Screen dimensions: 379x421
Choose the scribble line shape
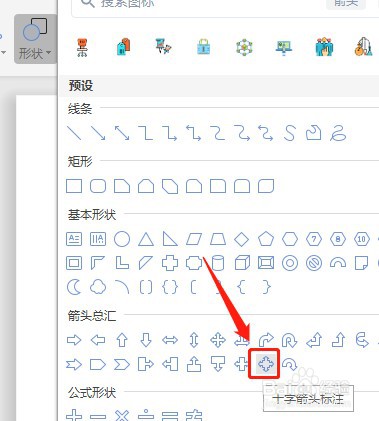click(338, 133)
